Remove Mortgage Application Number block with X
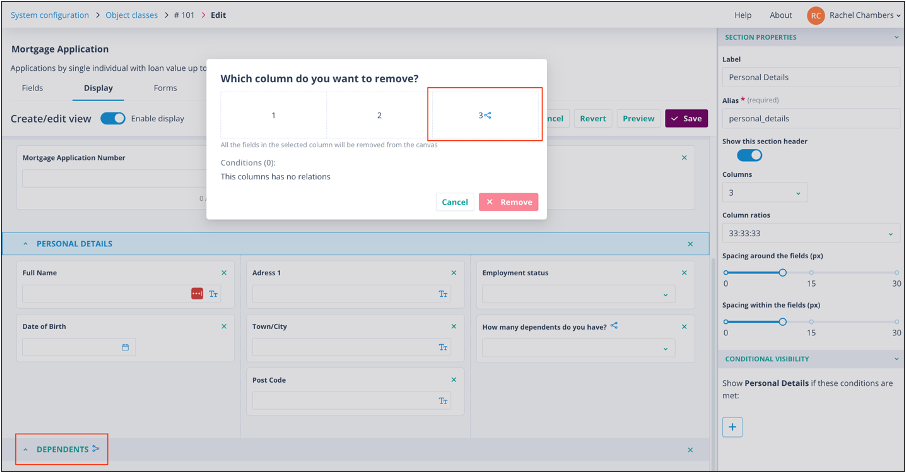 [684, 158]
